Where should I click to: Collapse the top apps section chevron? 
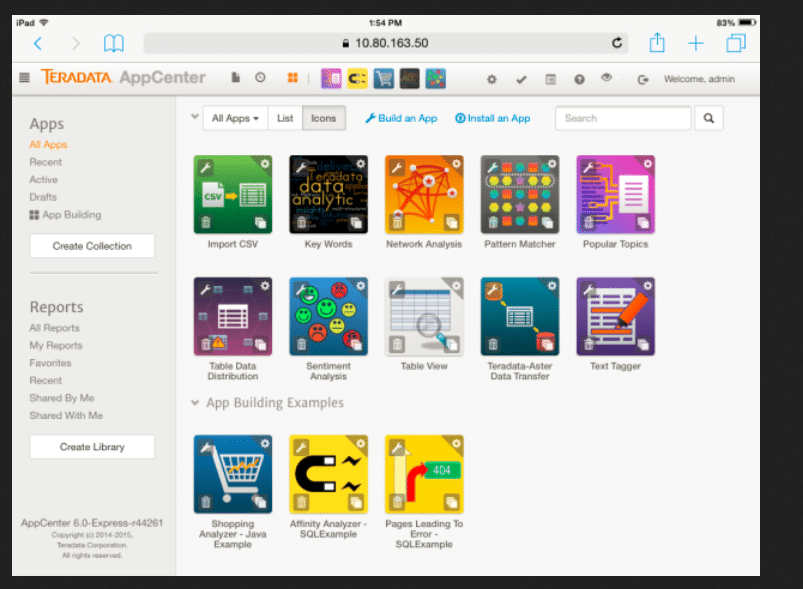point(194,117)
